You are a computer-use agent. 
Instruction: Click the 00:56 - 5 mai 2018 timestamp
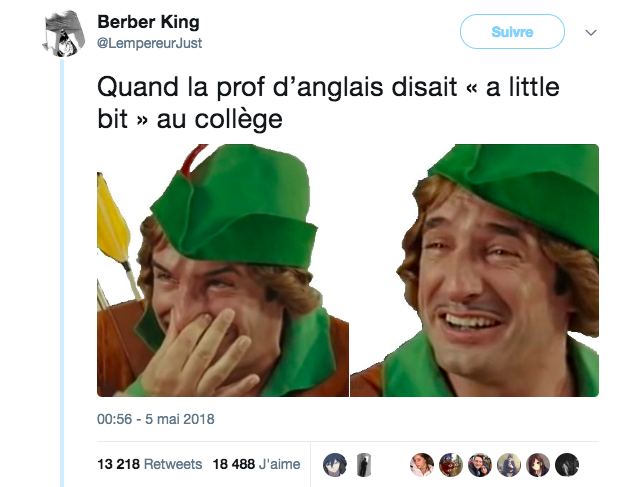(155, 419)
